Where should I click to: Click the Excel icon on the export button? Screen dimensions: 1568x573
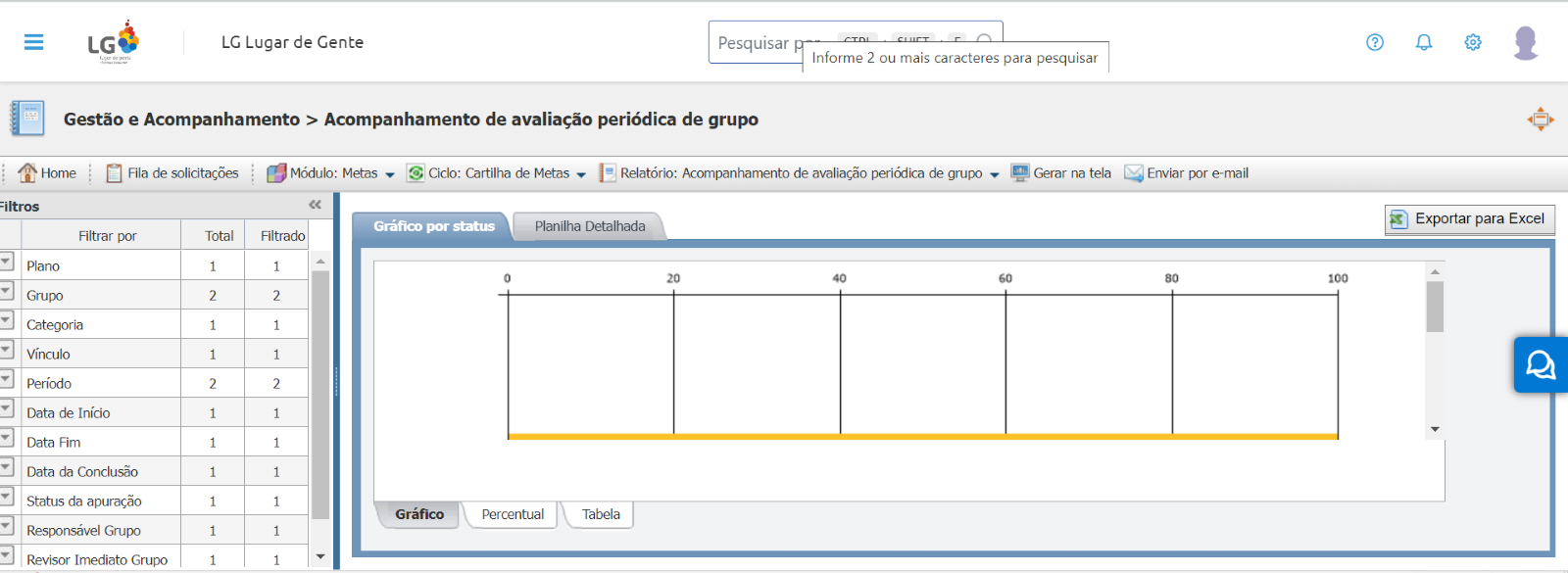pyautogui.click(x=1398, y=219)
